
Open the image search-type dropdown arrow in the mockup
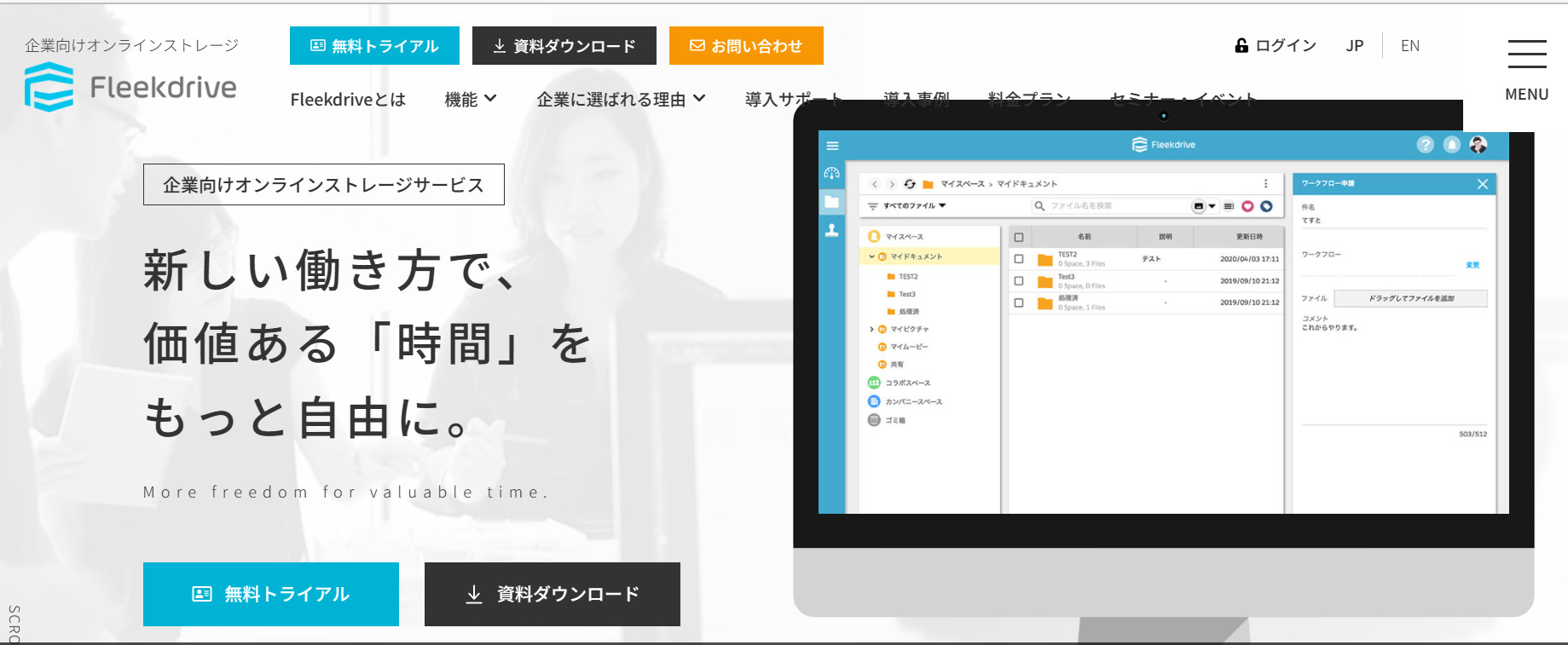1212,206
